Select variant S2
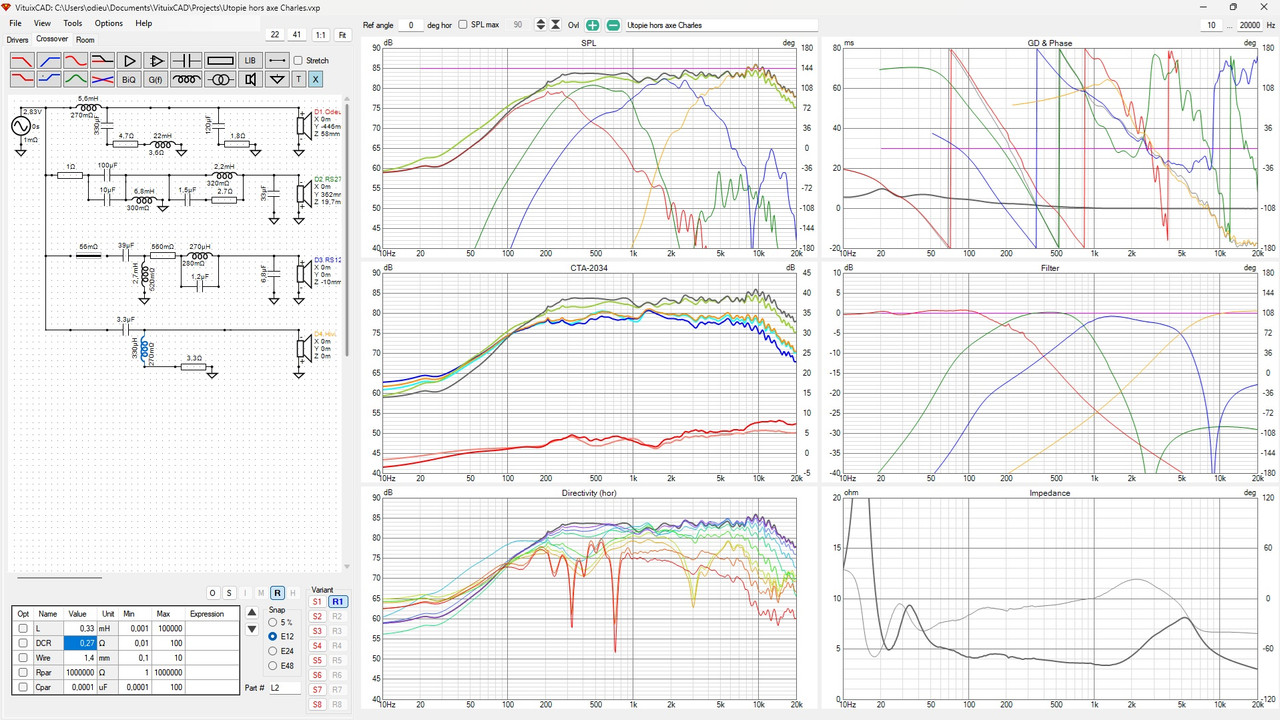 coord(317,617)
